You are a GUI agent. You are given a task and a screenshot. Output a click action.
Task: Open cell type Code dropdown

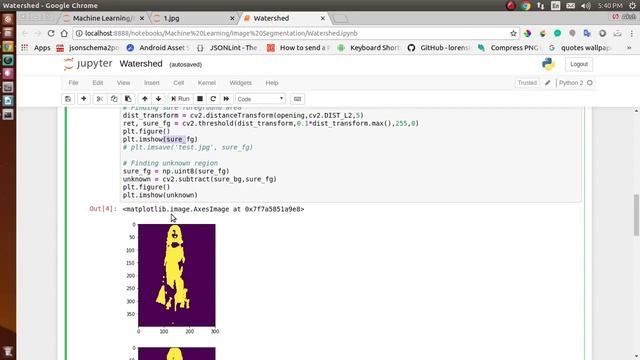tap(260, 99)
